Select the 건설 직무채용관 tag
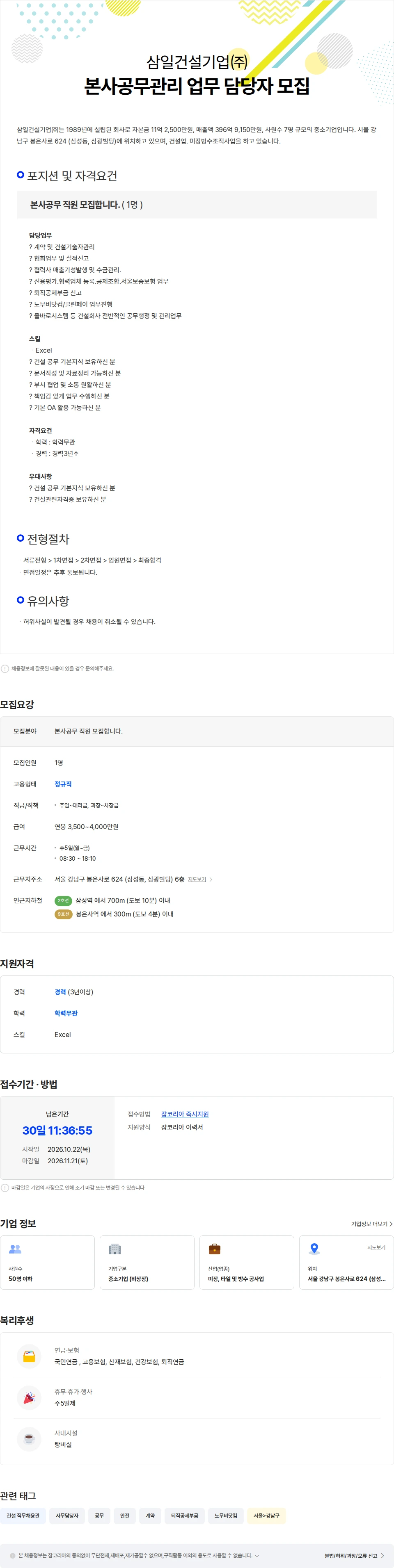Image resolution: width=394 pixels, height=1568 pixels. (x=23, y=1516)
